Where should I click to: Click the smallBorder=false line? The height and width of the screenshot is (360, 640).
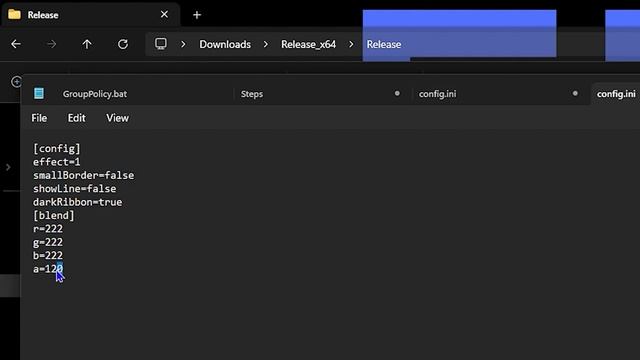(83, 176)
